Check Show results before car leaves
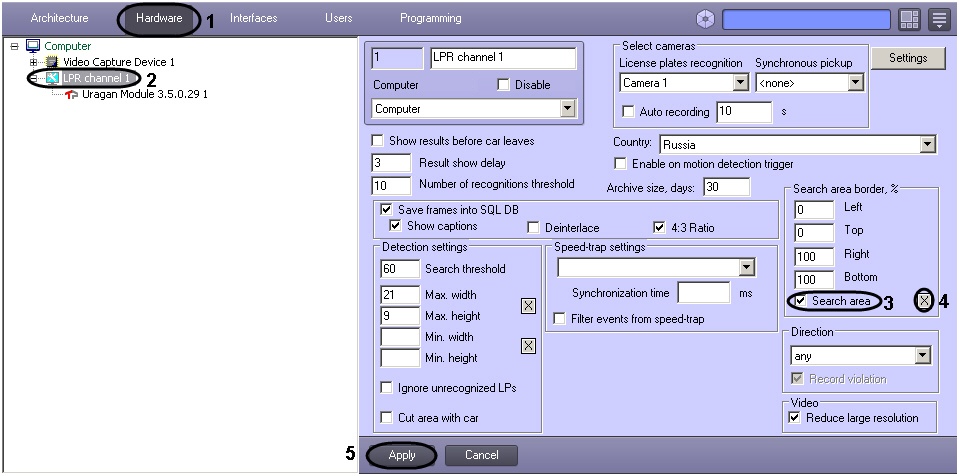The width and height of the screenshot is (959, 476). point(377,141)
